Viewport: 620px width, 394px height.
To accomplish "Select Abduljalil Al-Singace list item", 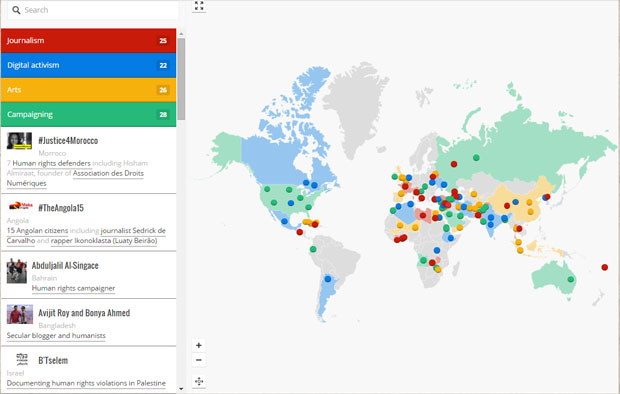I will tap(89, 275).
